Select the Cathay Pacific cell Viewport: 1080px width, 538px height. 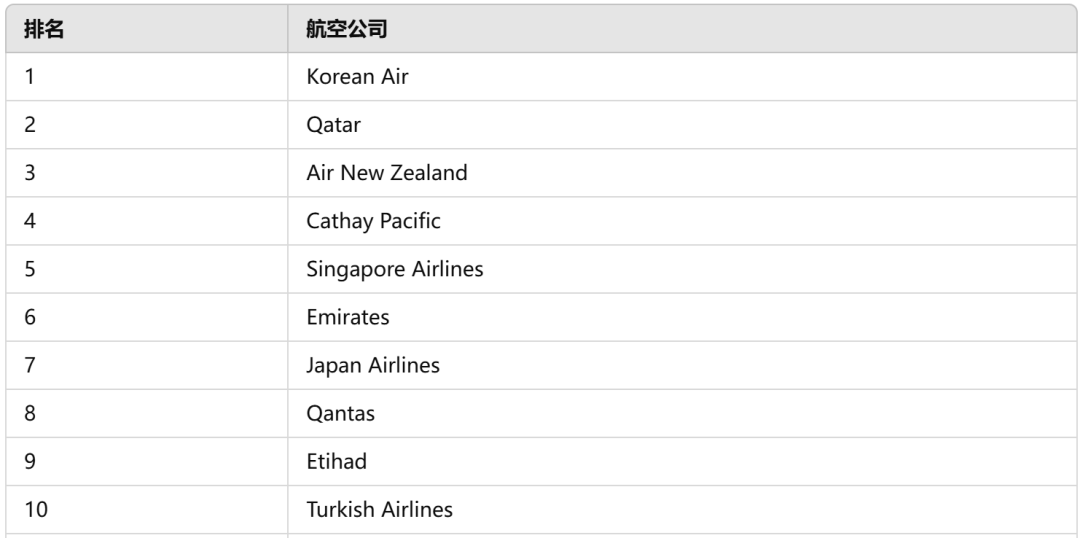tap(682, 221)
